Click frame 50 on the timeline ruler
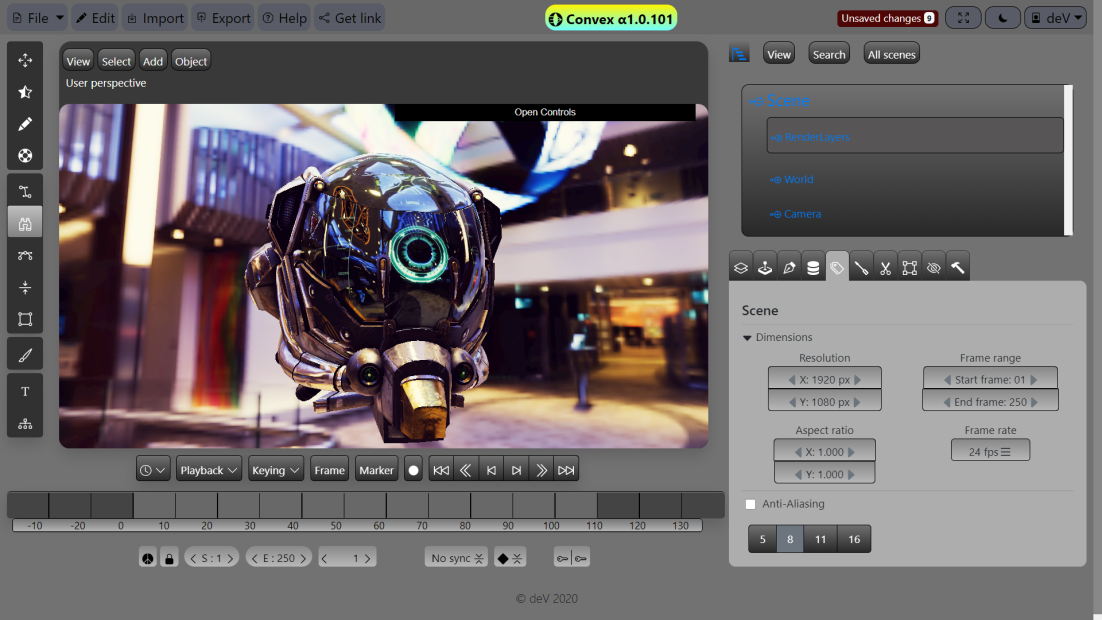 click(x=336, y=526)
